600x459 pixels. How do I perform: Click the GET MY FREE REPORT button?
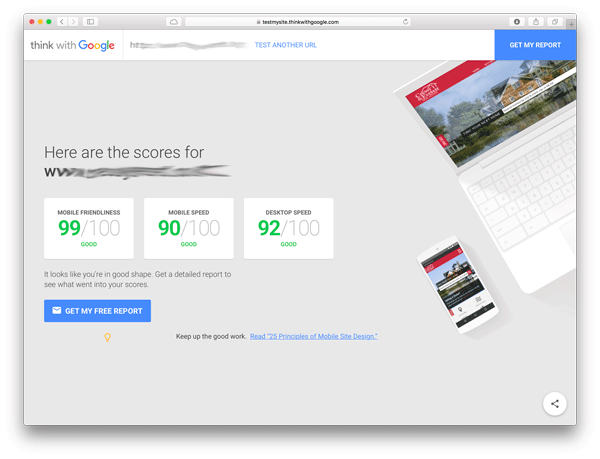(97, 311)
